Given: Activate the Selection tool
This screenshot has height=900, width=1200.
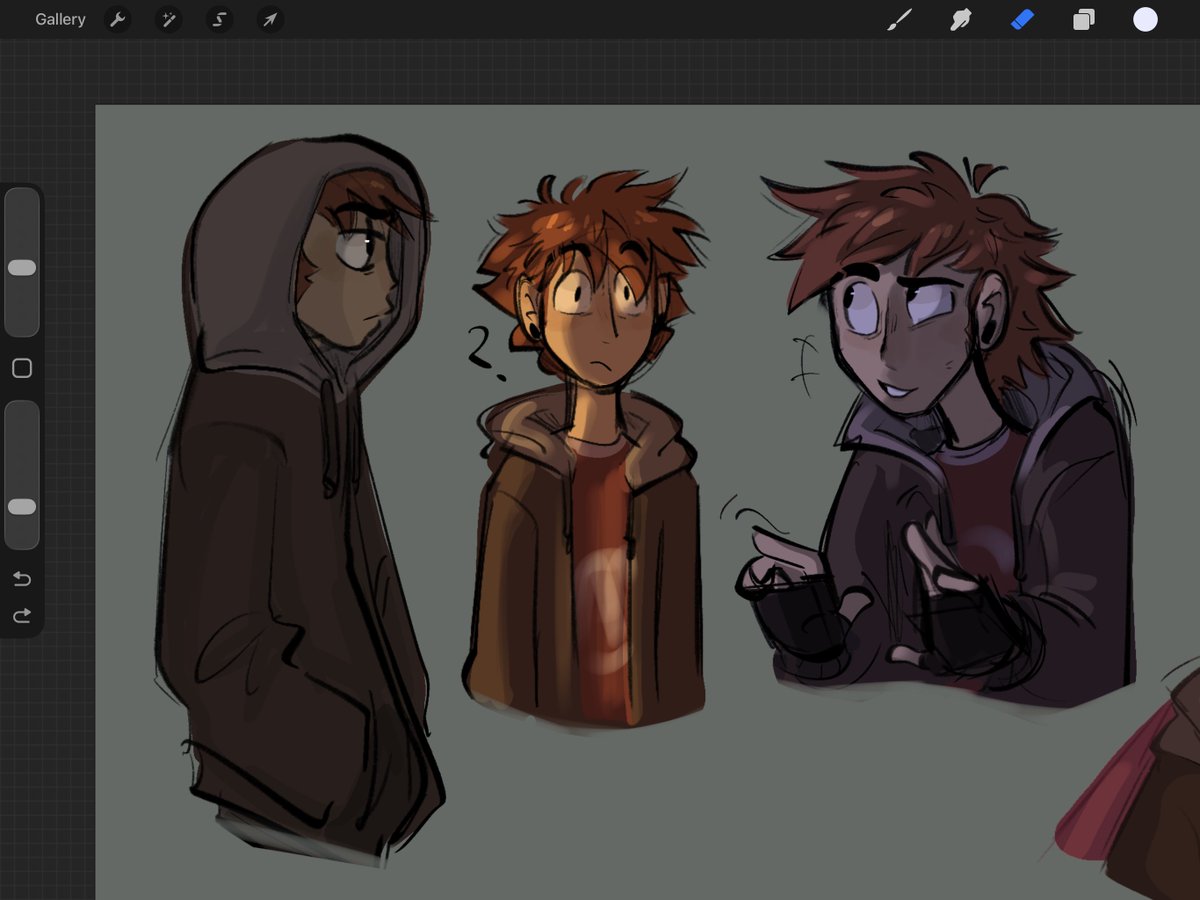Looking at the screenshot, I should (219, 20).
